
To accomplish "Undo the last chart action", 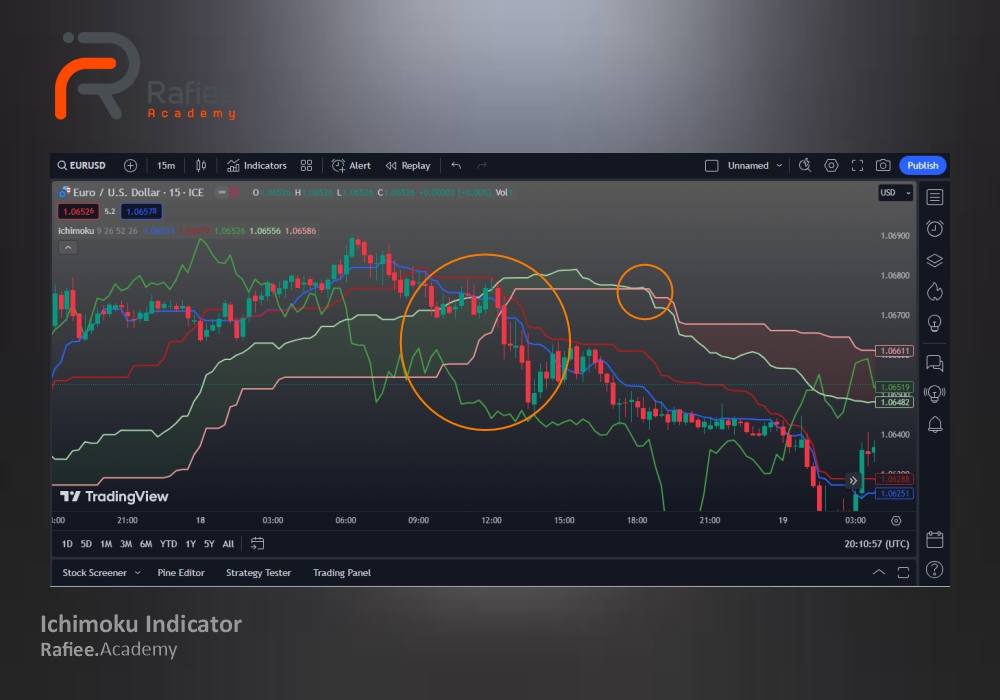I will pos(456,166).
